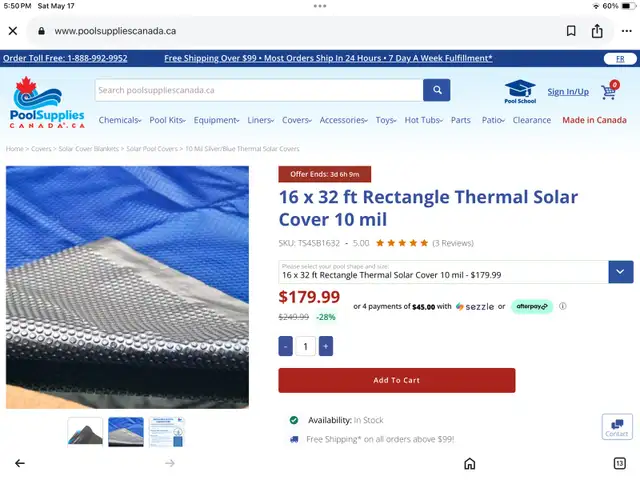The height and width of the screenshot is (480, 640).
Task: Click the sezzle logo
Action: [475, 307]
